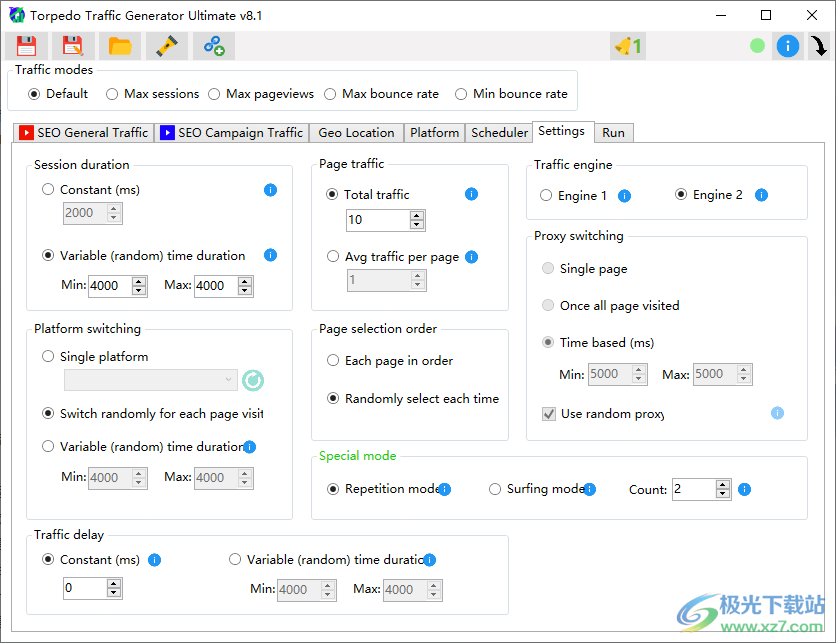Switch to SEO Campaign Traffic tab
Image resolution: width=836 pixels, height=643 pixels.
[x=232, y=133]
